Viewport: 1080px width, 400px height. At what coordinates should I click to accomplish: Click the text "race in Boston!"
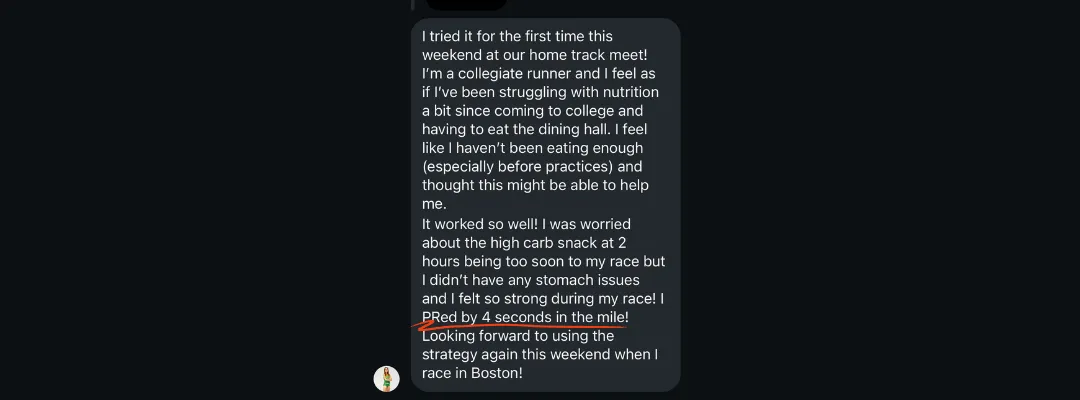(x=472, y=373)
